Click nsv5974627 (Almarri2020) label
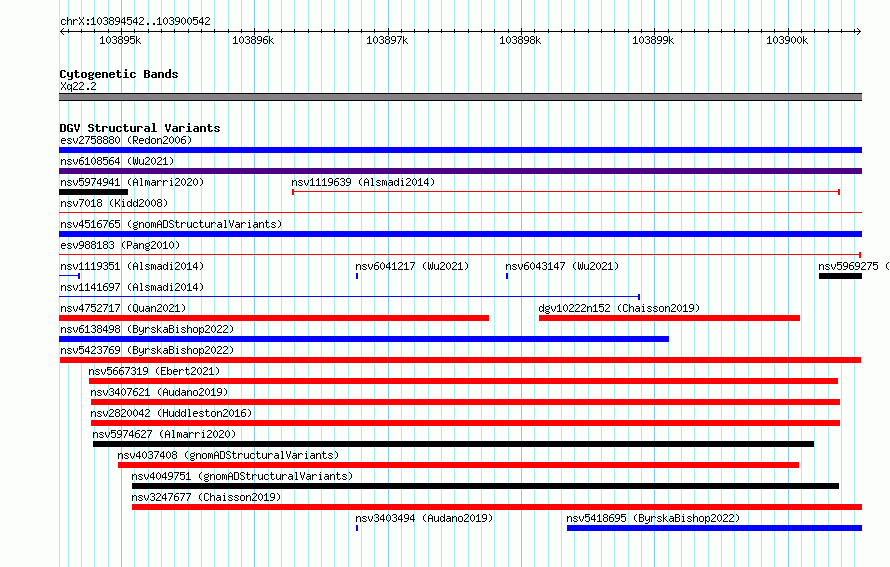 click(x=164, y=434)
